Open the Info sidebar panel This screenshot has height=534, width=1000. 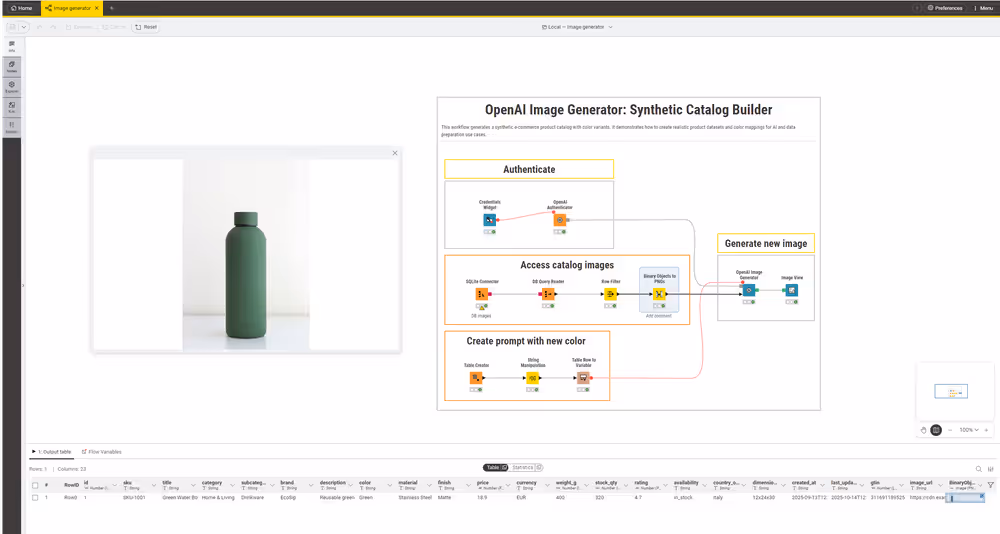(x=12, y=46)
